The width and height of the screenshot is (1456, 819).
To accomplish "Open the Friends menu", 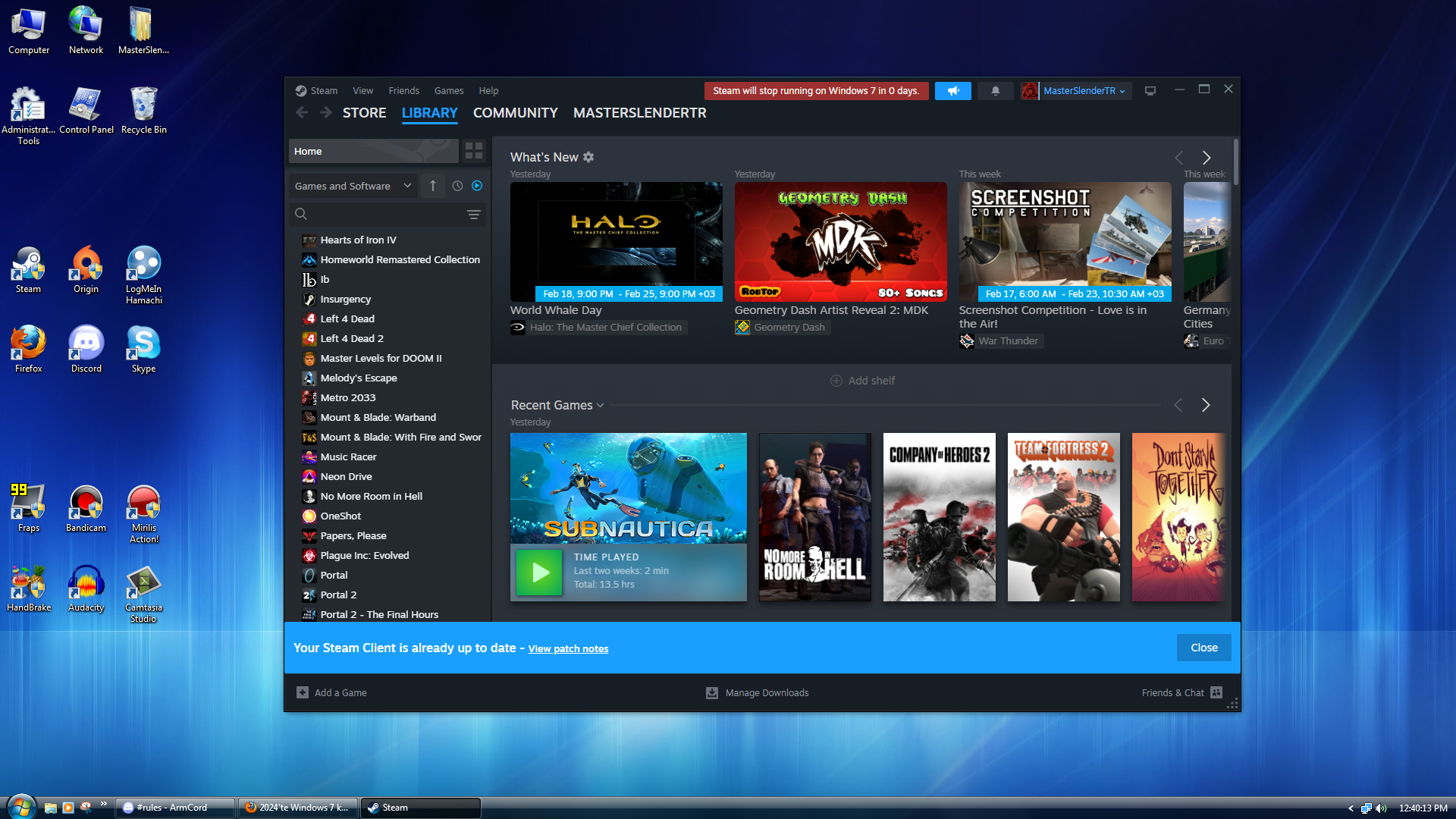I will pyautogui.click(x=403, y=91).
